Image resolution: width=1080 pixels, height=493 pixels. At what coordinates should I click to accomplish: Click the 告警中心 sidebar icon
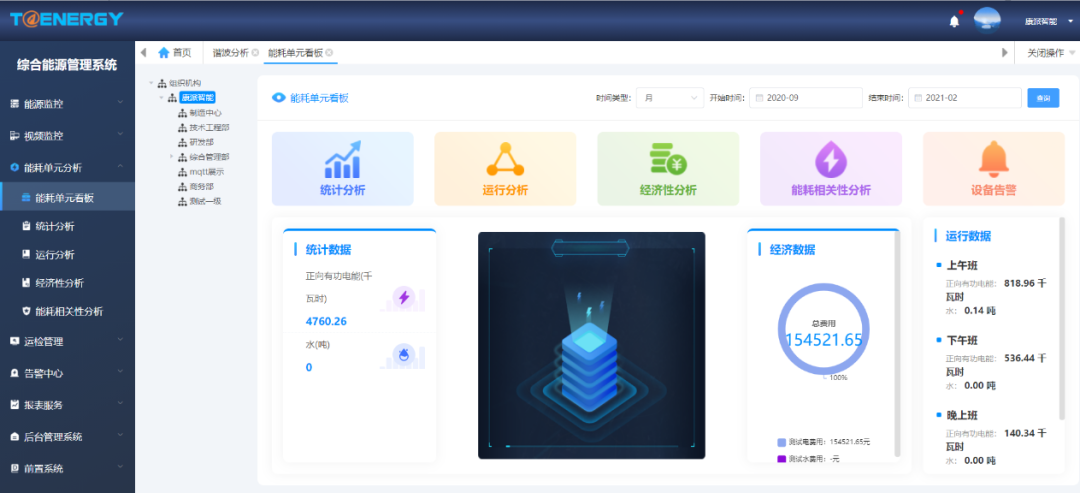14,373
